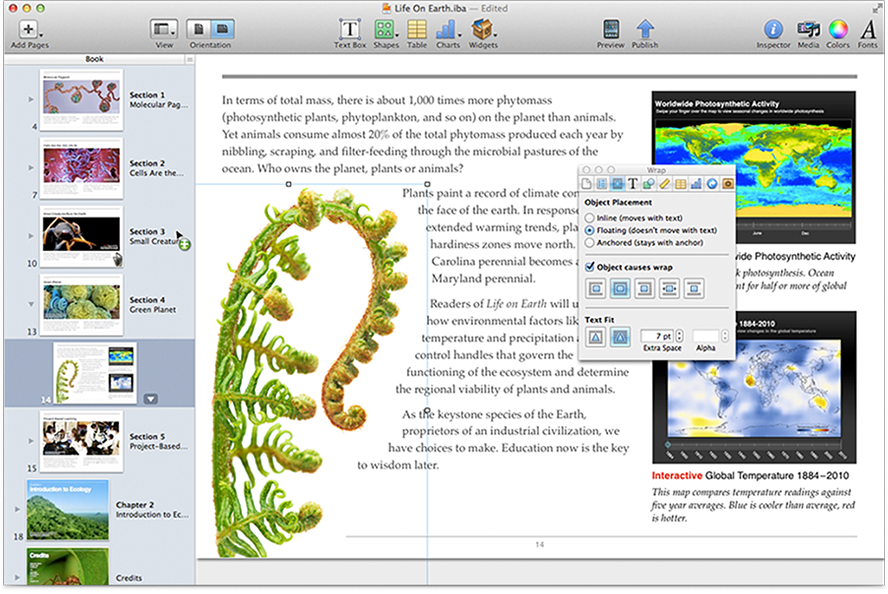Viewport: 888px width, 594px height.
Task: Click the Extra Space value field
Action: tap(656, 335)
